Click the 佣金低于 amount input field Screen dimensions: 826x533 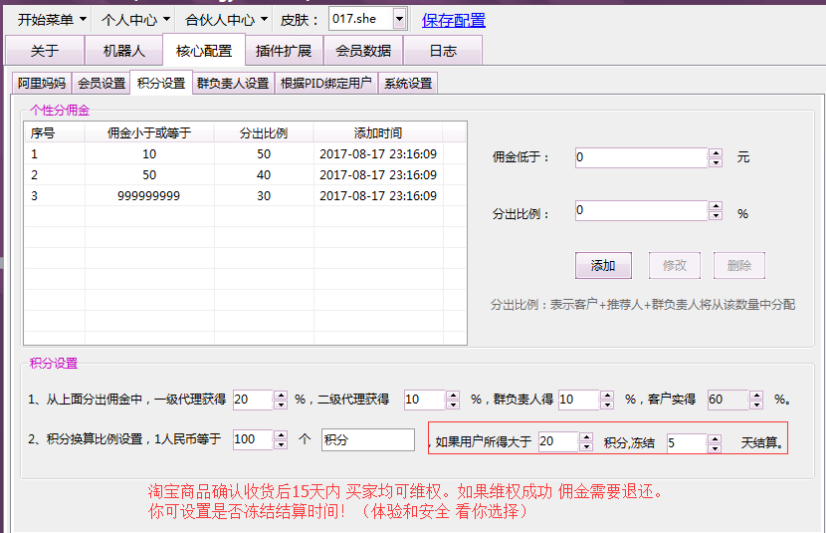640,158
